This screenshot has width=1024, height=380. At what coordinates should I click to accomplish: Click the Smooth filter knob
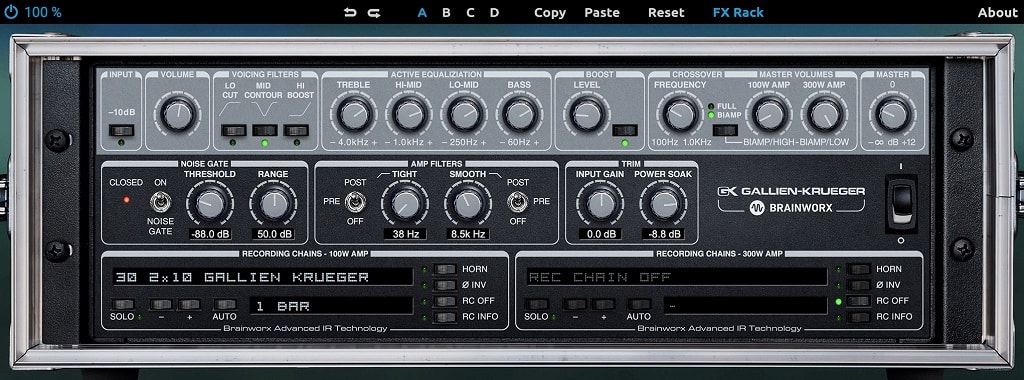coord(468,204)
